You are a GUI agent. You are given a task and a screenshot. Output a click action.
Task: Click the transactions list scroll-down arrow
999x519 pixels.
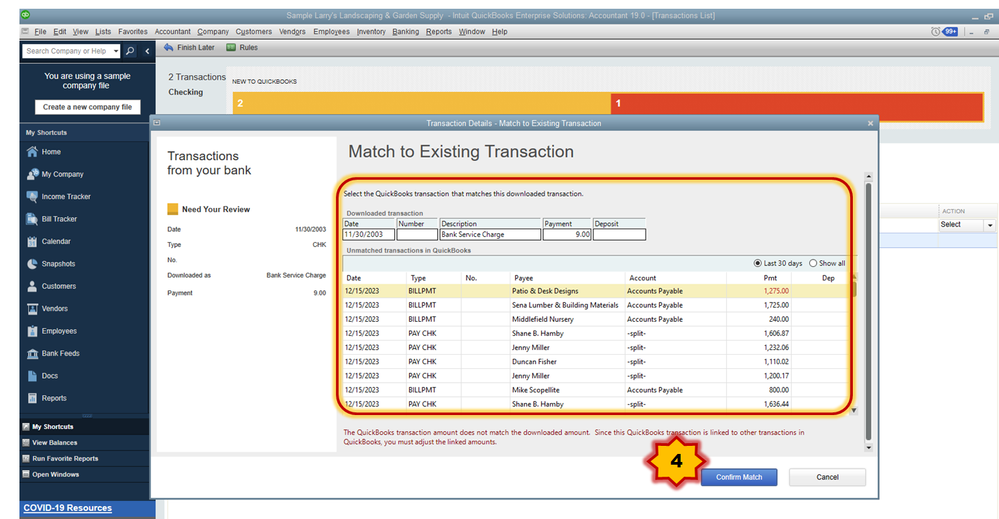854,411
